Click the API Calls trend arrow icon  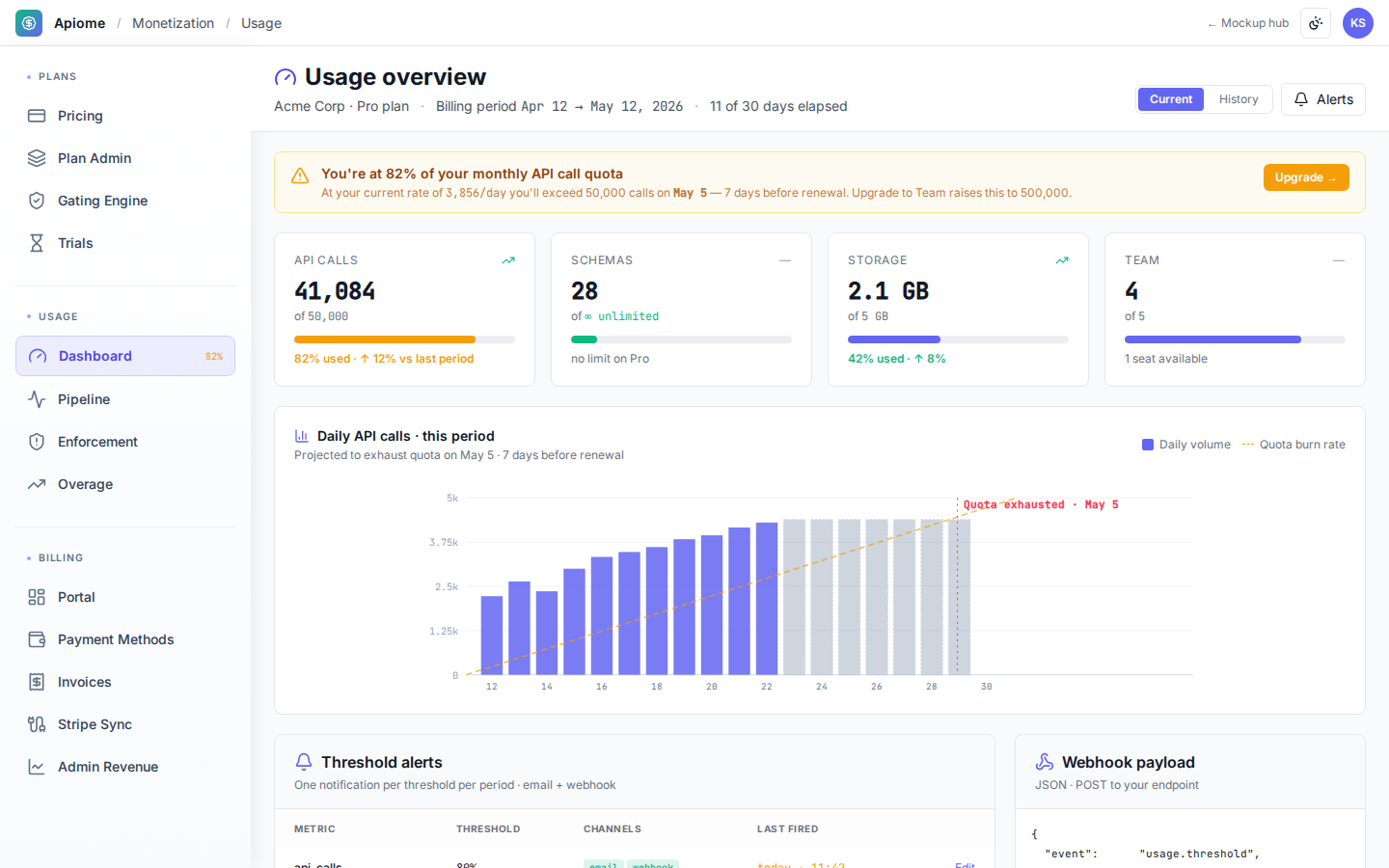508,260
